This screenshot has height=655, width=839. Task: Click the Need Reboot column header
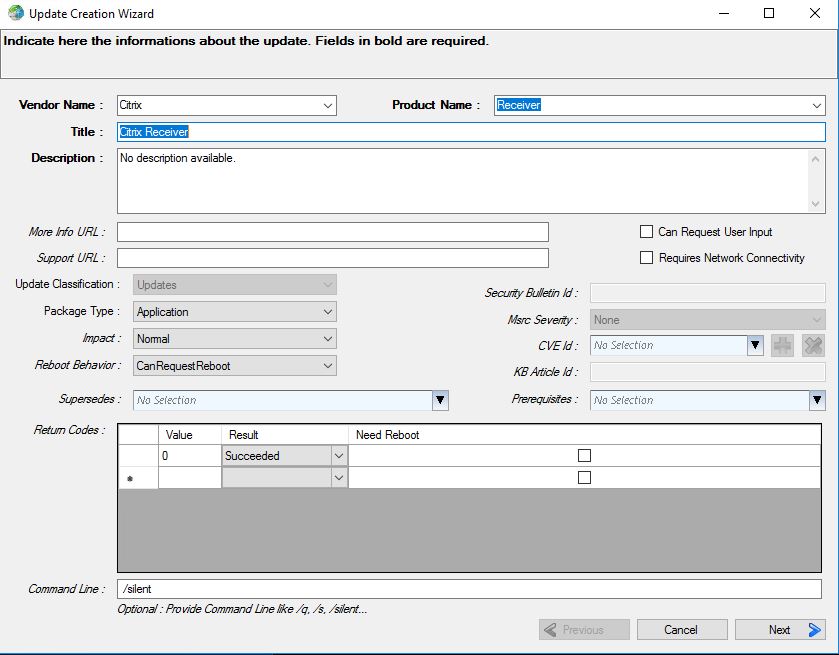point(584,435)
